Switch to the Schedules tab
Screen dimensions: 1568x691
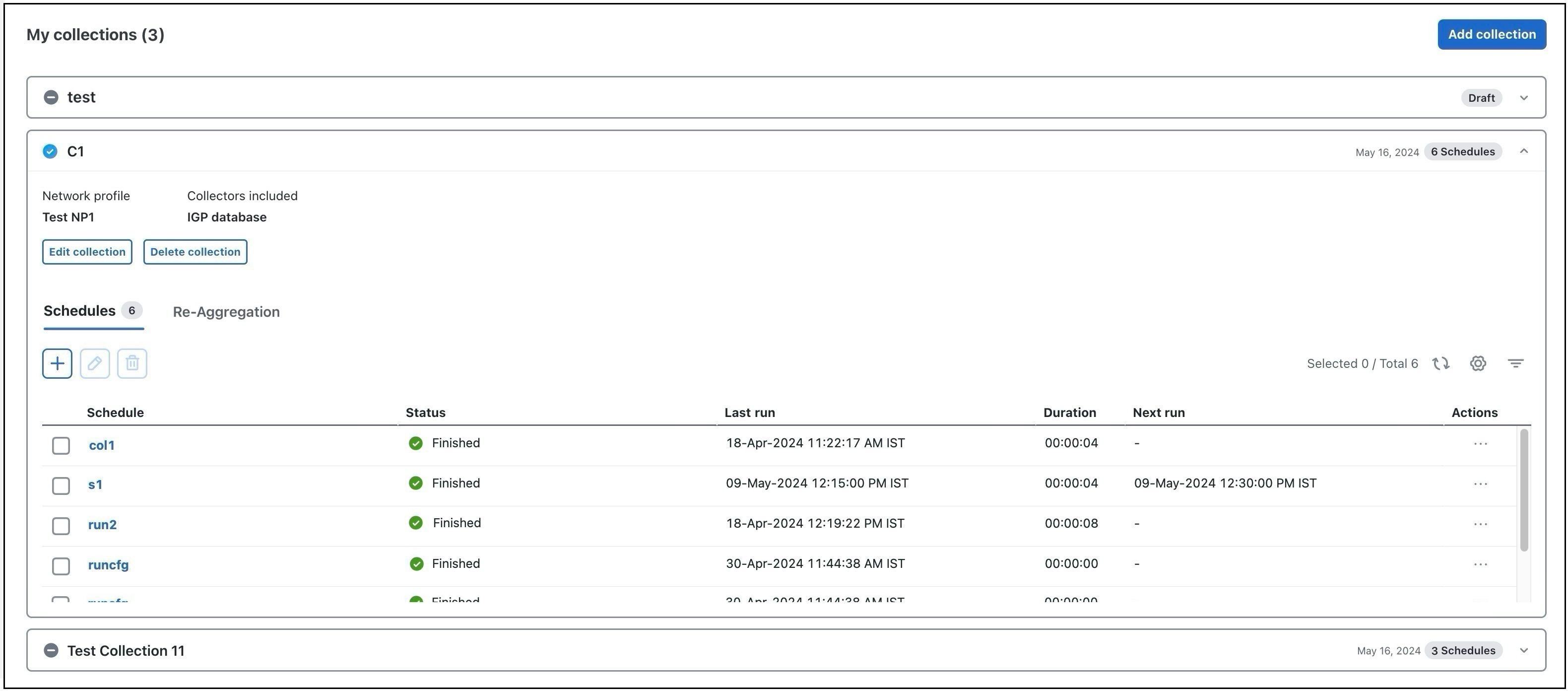(x=93, y=311)
